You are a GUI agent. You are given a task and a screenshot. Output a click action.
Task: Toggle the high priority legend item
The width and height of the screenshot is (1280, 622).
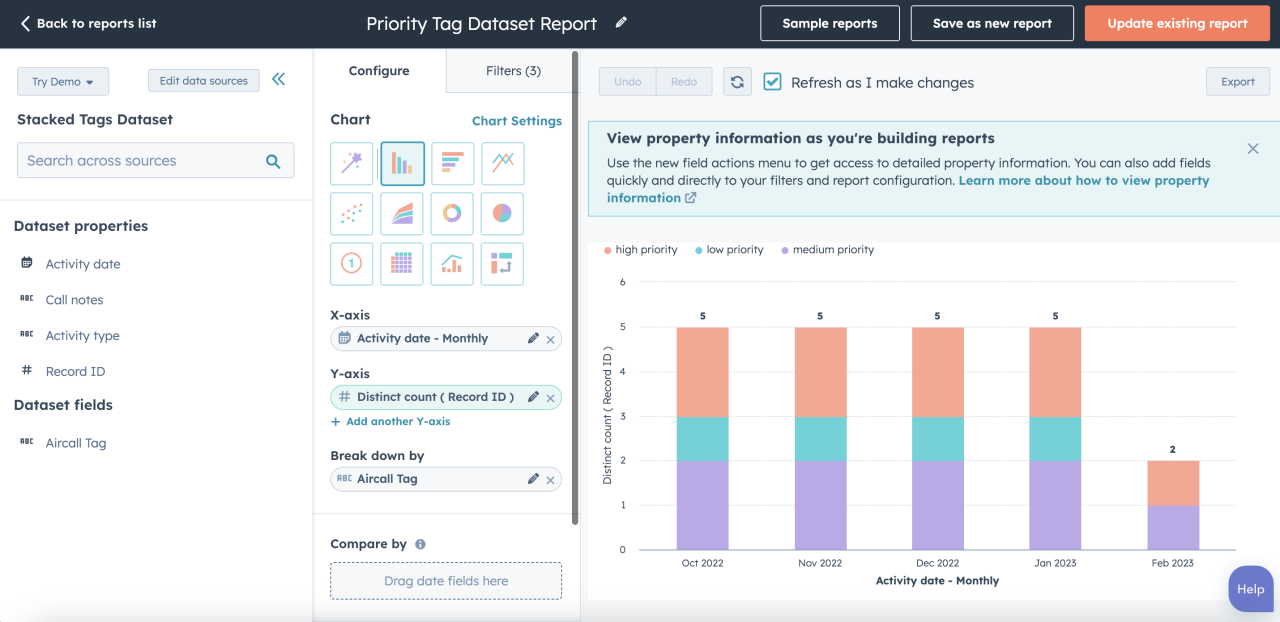640,249
